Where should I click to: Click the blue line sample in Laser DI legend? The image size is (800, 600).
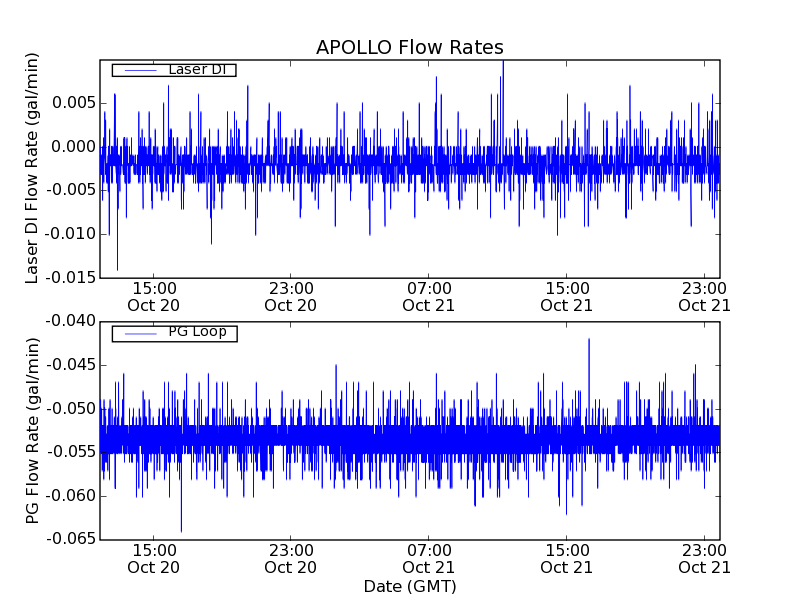click(x=138, y=70)
